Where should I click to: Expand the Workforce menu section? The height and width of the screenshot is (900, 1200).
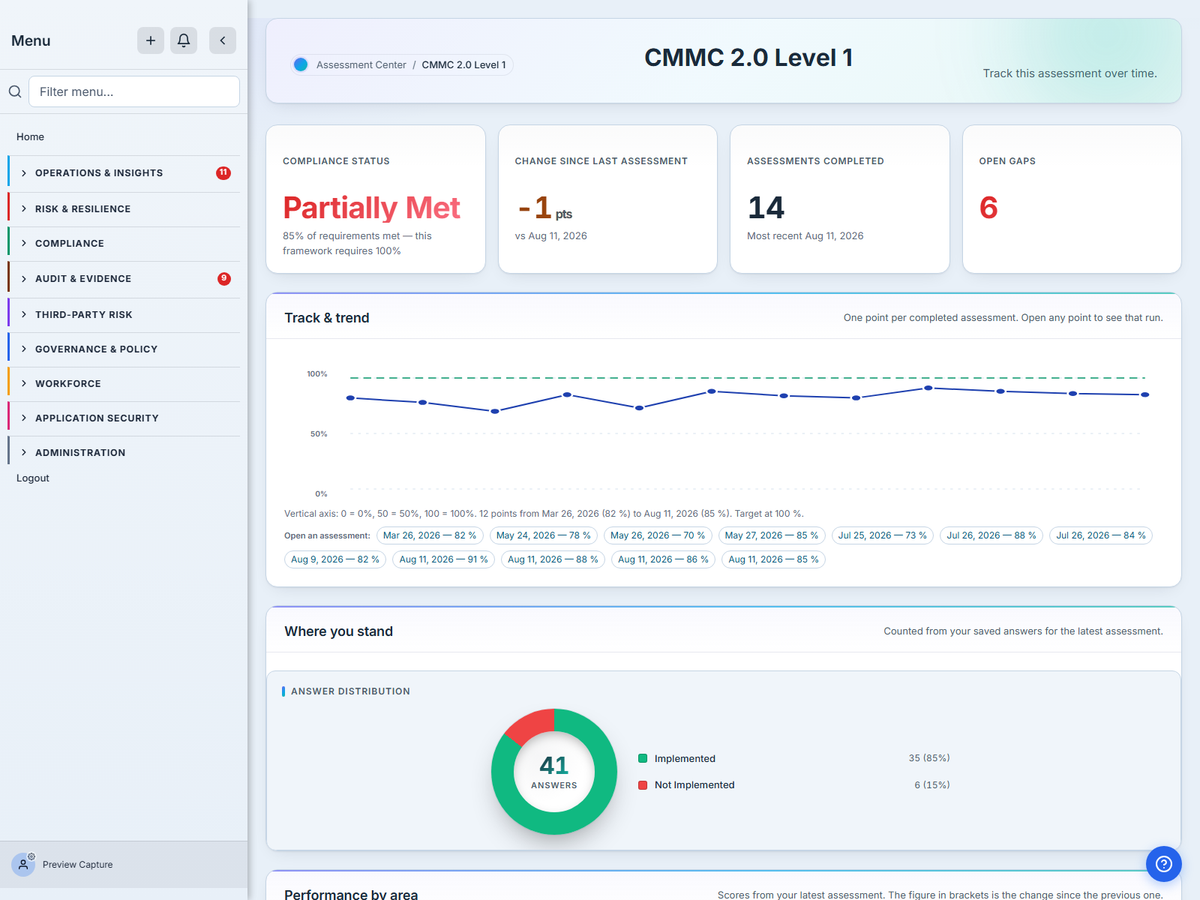pyautogui.click(x=124, y=383)
